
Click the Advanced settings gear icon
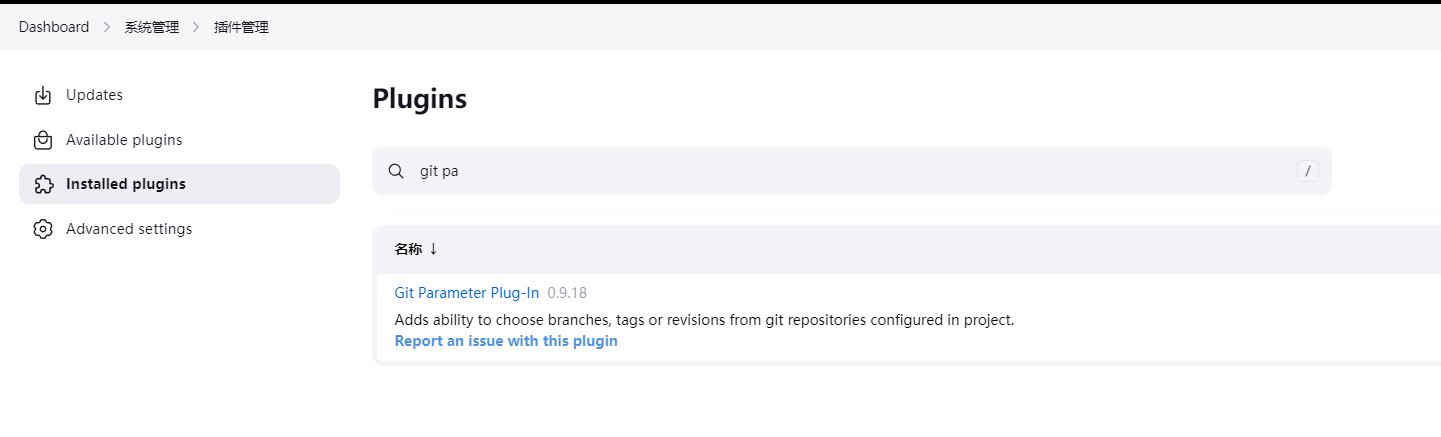[42, 229]
